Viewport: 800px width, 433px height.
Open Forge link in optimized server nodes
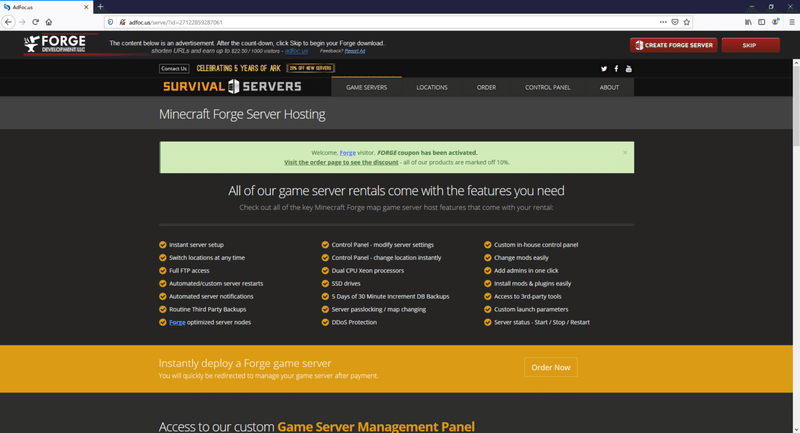pos(177,322)
